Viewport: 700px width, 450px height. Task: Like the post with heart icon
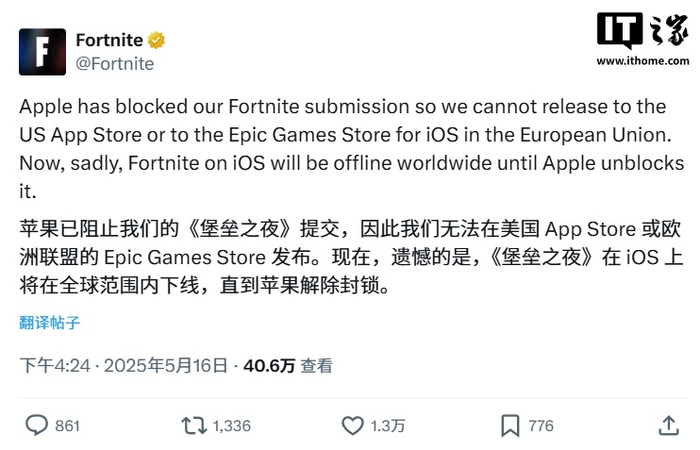pos(353,426)
